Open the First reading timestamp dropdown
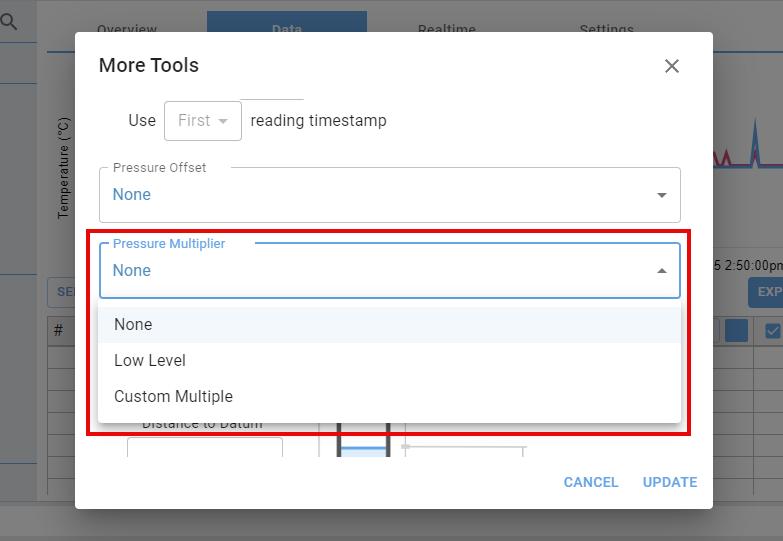783x541 pixels. tap(202, 121)
